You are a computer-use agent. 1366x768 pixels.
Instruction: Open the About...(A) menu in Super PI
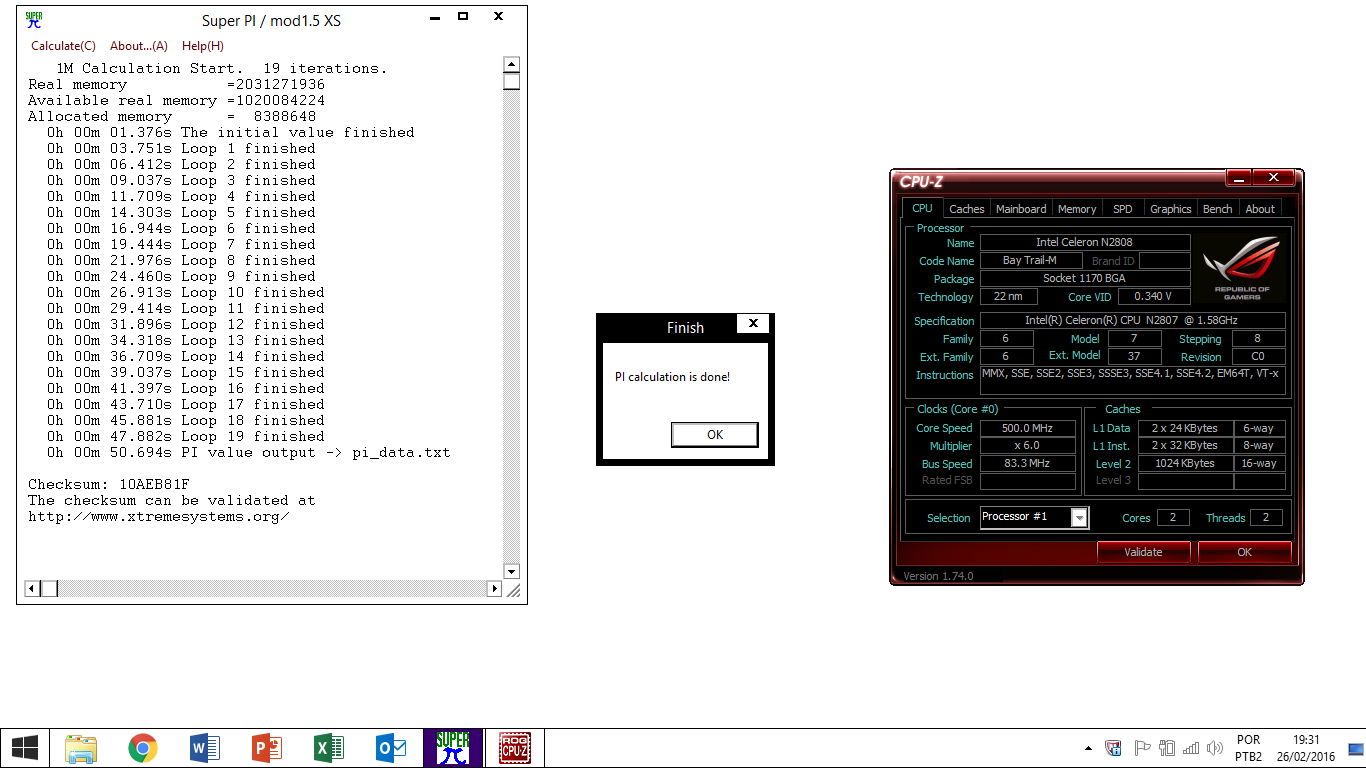(139, 46)
